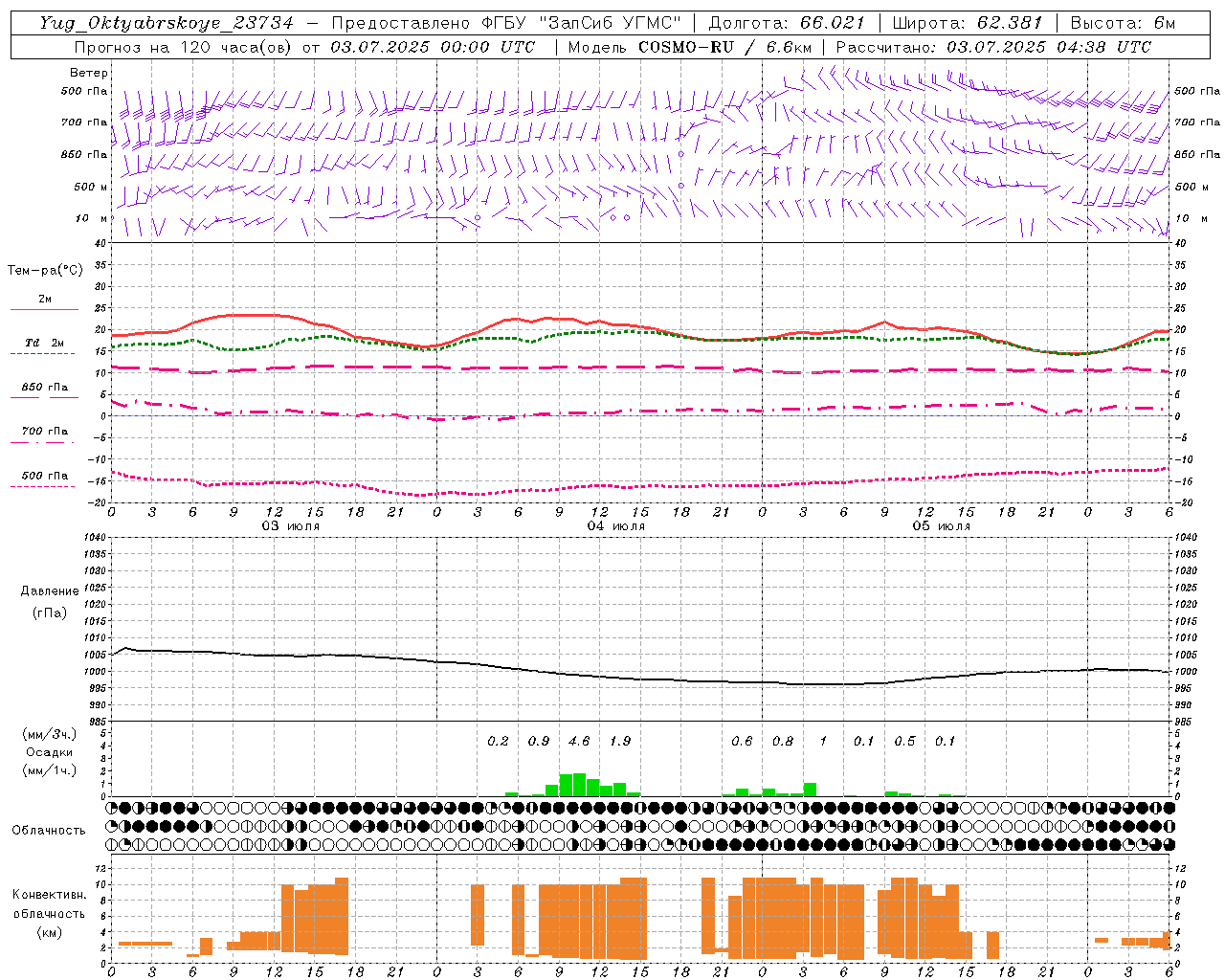Screen dimensions: 1225x980
Task: Click the precipitation total value 0.8
Action: pos(783,742)
